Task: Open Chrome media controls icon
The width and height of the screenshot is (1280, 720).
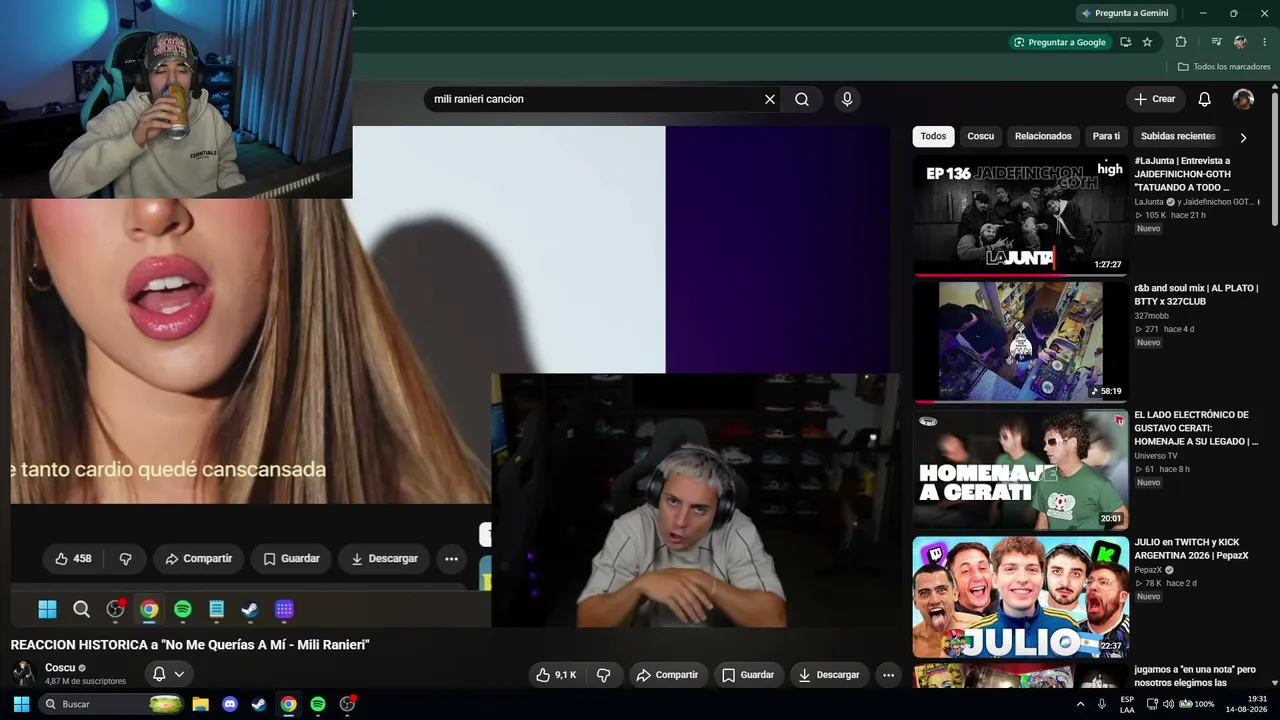Action: pos(1216,42)
